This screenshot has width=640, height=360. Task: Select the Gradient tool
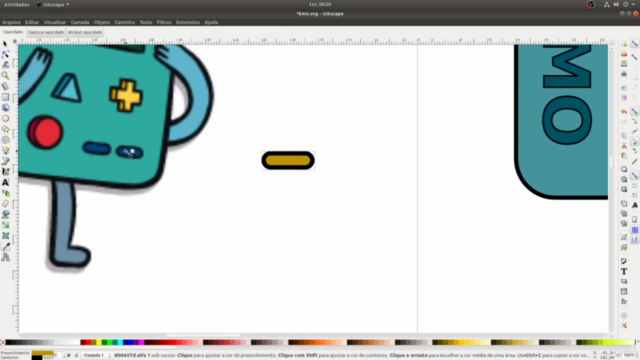pyautogui.click(x=5, y=225)
